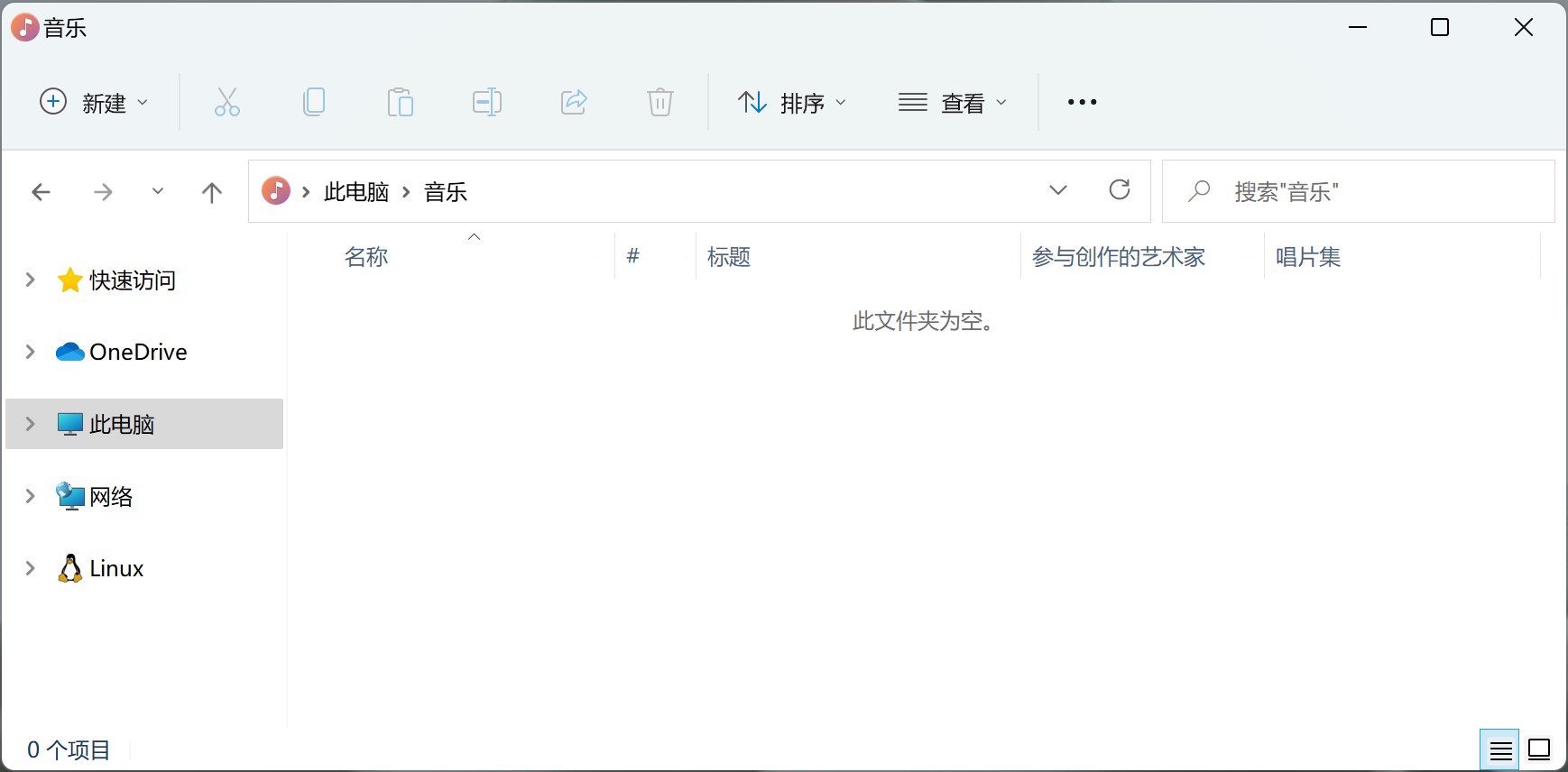This screenshot has height=772, width=1568.
Task: Select 此电脑 in the navigation pane
Action: pyautogui.click(x=122, y=424)
